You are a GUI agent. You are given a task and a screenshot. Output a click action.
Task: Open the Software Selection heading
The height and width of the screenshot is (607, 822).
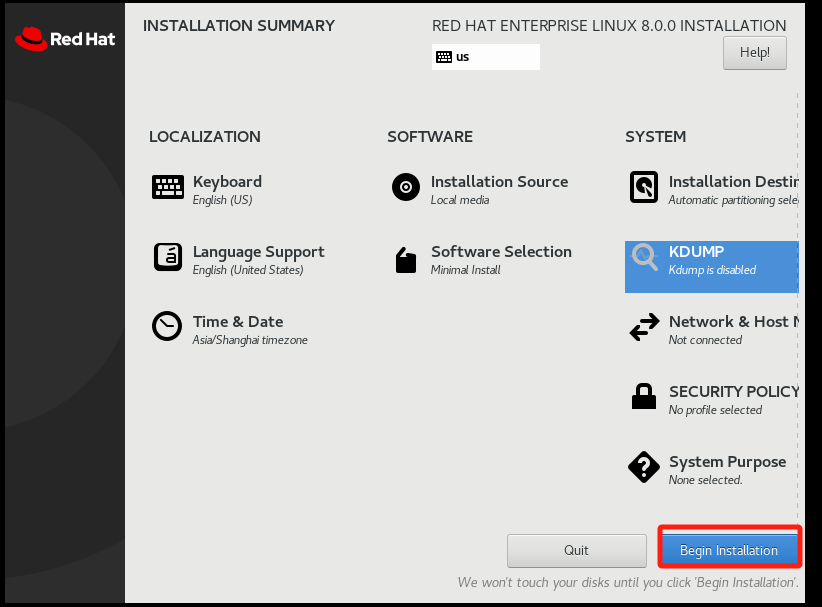tap(501, 252)
